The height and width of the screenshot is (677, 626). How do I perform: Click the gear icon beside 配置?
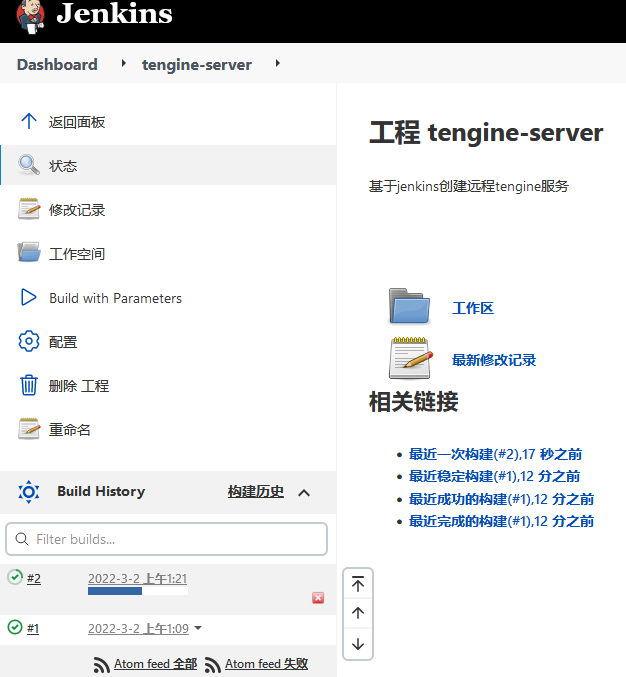point(29,342)
